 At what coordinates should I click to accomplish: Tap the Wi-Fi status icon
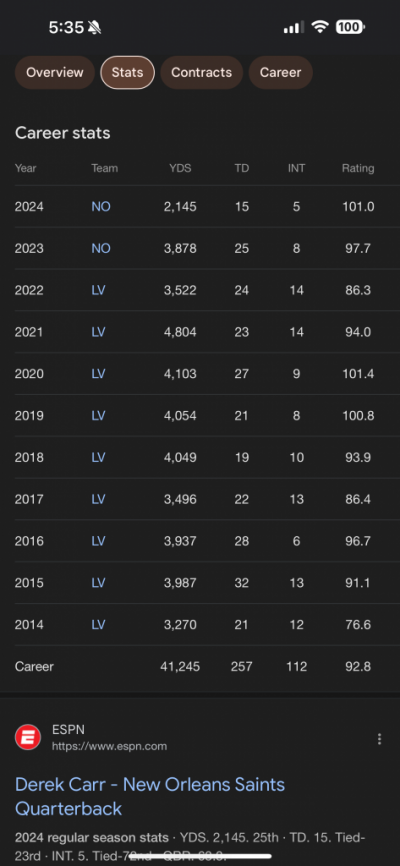319,27
